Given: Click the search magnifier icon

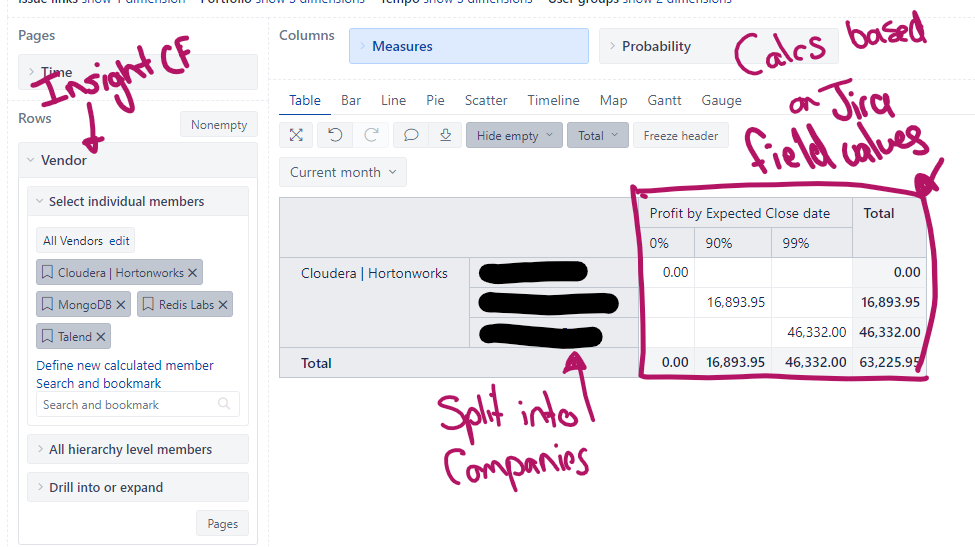Looking at the screenshot, I should click(x=224, y=404).
